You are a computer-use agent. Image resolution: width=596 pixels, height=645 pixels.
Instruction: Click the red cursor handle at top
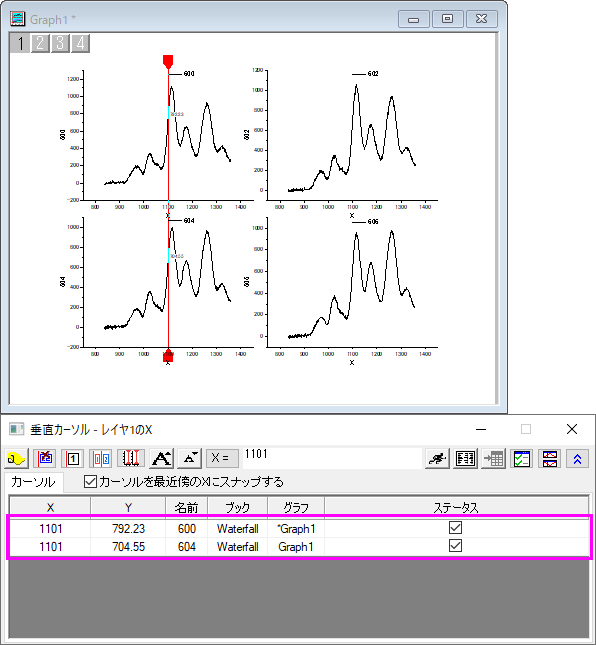[x=168, y=61]
